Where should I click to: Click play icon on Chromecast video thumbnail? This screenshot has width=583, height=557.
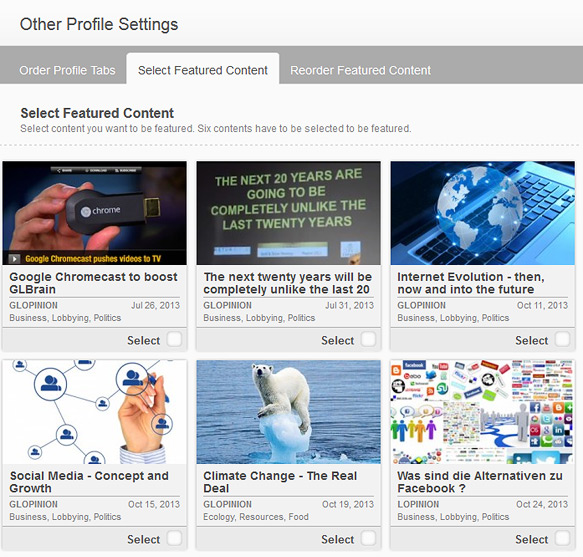click(x=15, y=258)
